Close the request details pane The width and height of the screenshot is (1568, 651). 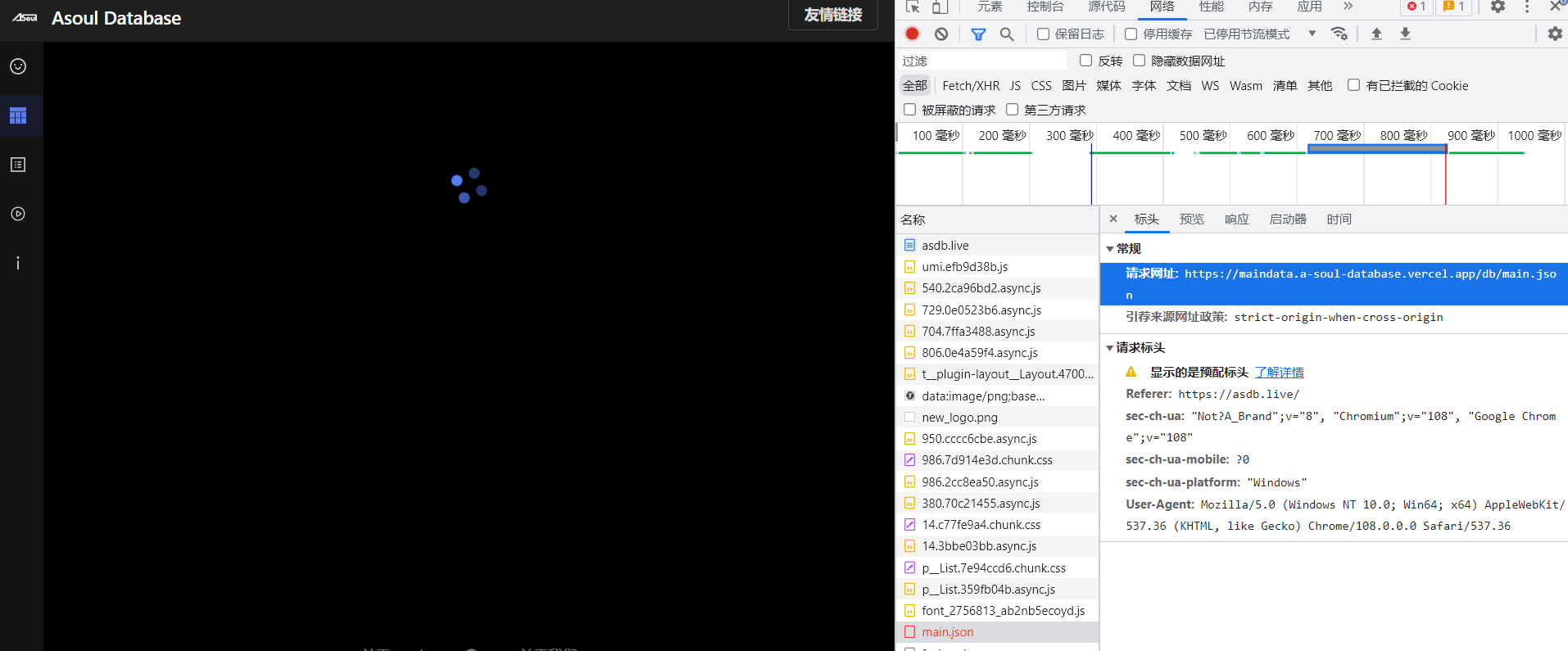click(x=1113, y=219)
